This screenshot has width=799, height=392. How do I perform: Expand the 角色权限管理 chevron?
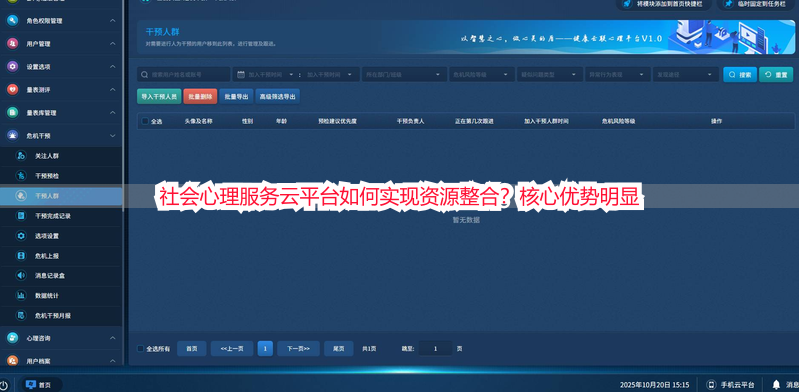[x=113, y=21]
